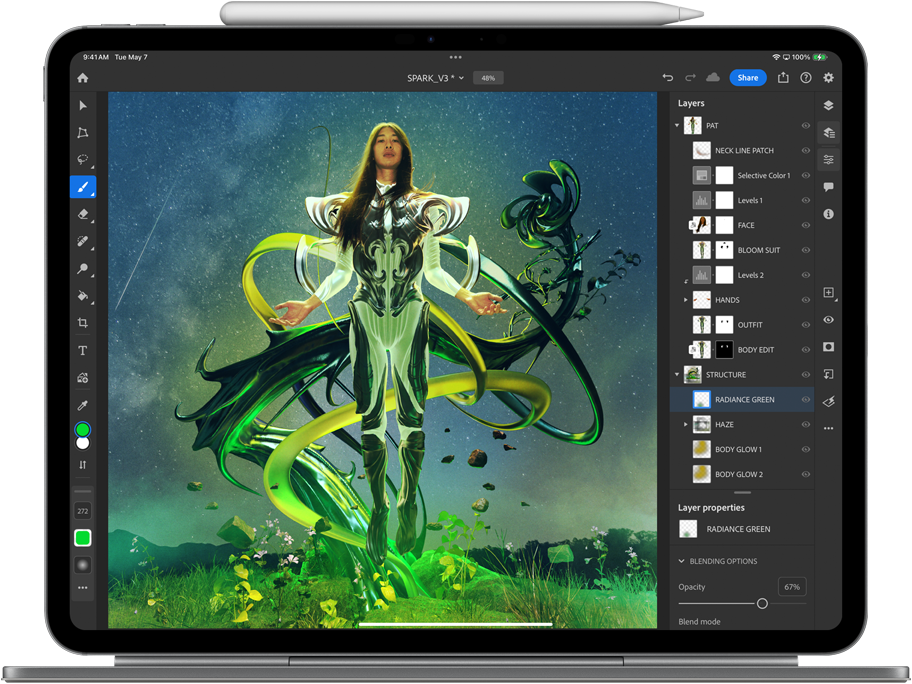Pick the Eyedropper tool
912x684 pixels.
[x=83, y=405]
